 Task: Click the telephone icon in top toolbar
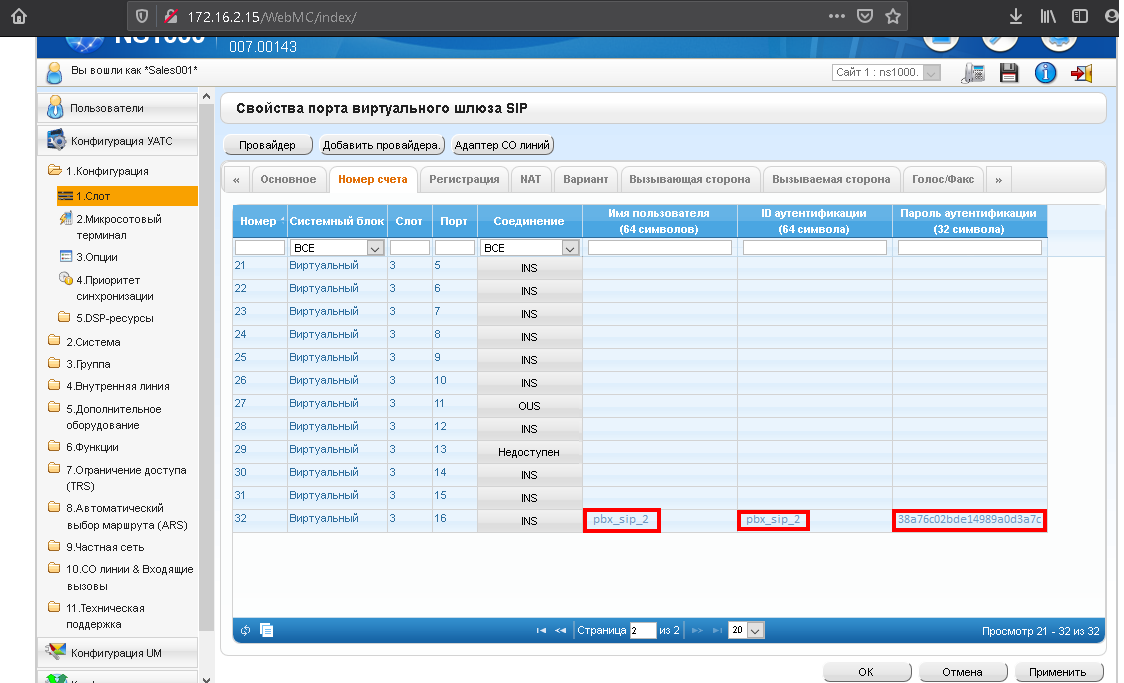pyautogui.click(x=972, y=73)
